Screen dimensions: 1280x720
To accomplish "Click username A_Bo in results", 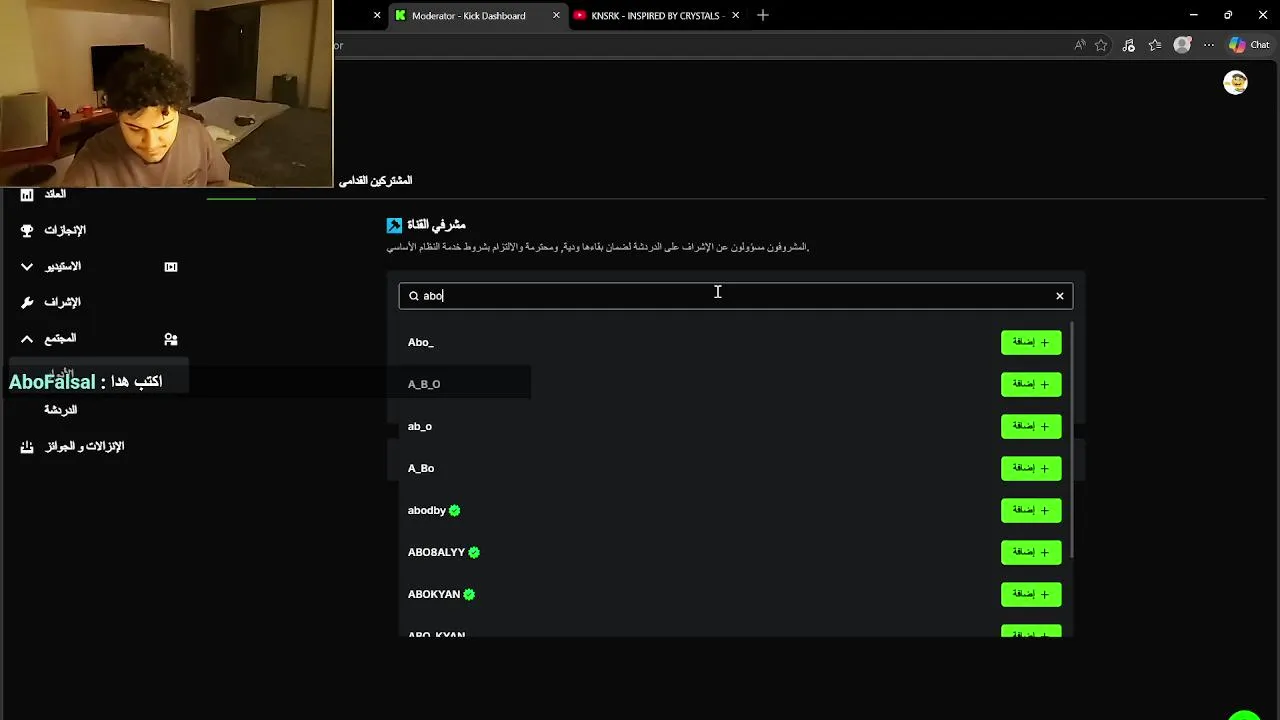I will pos(421,469).
